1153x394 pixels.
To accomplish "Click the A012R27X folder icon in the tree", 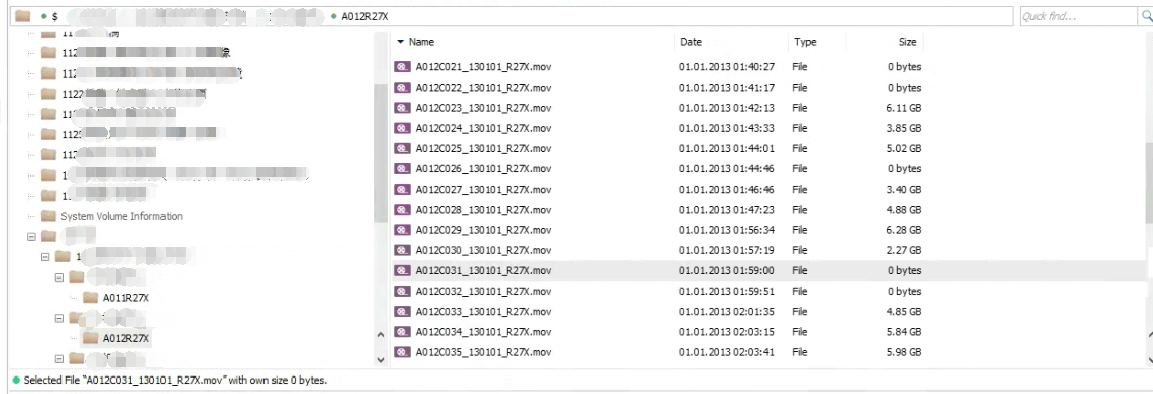I will pos(90,338).
